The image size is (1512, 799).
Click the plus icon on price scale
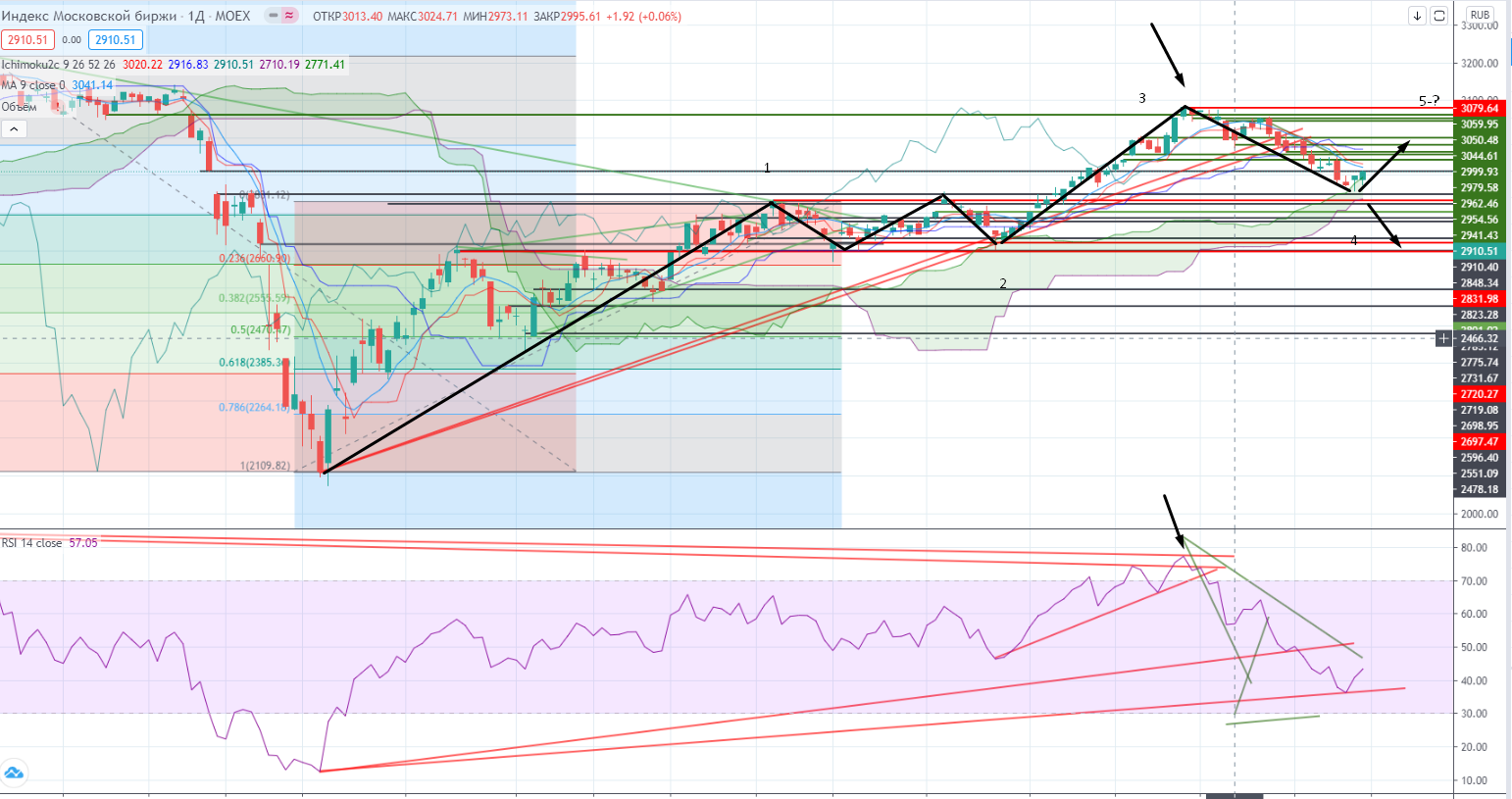tap(1443, 338)
